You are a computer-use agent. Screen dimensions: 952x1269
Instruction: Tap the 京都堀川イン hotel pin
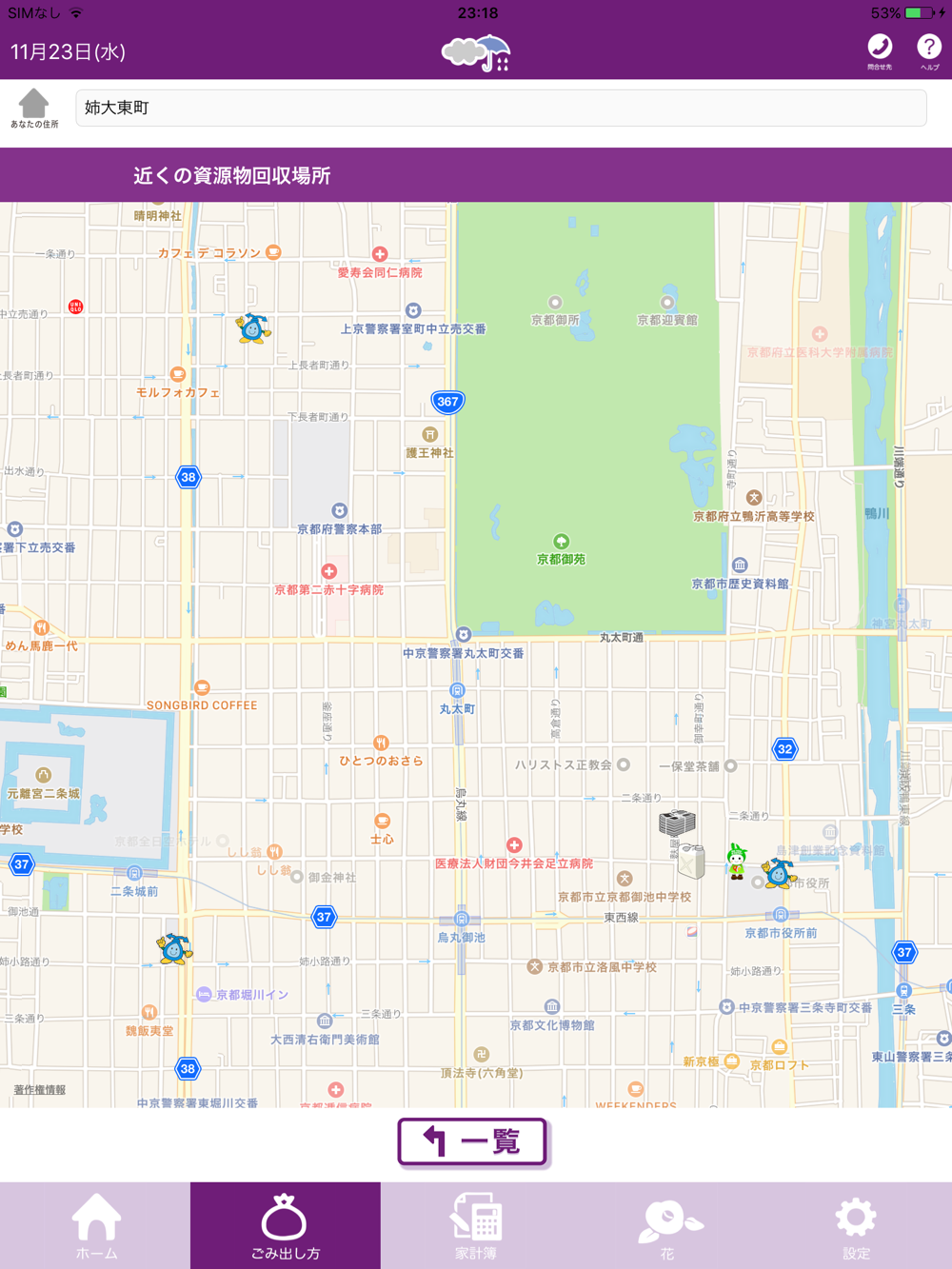point(204,994)
